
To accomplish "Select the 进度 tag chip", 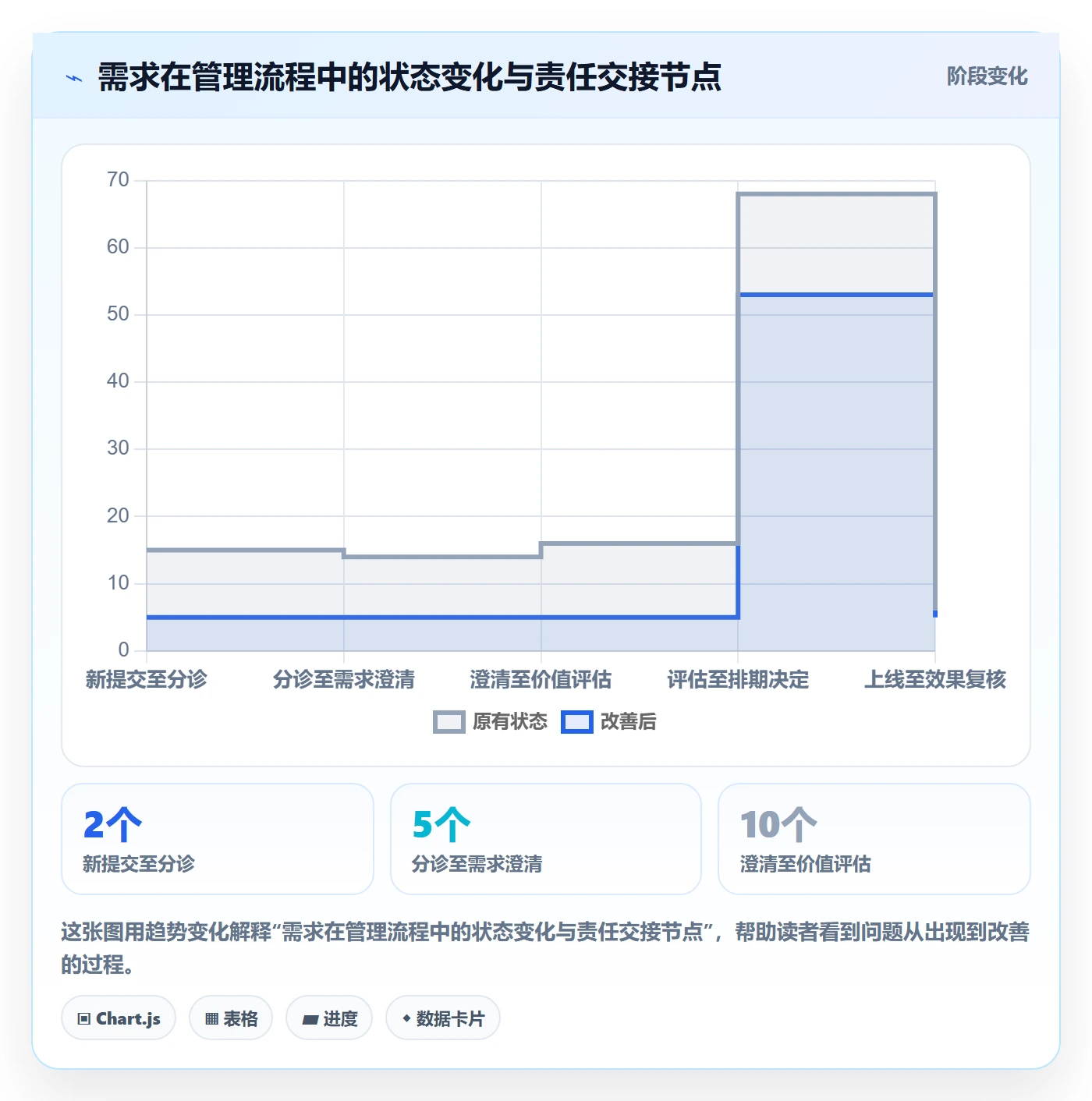I will [x=329, y=1018].
